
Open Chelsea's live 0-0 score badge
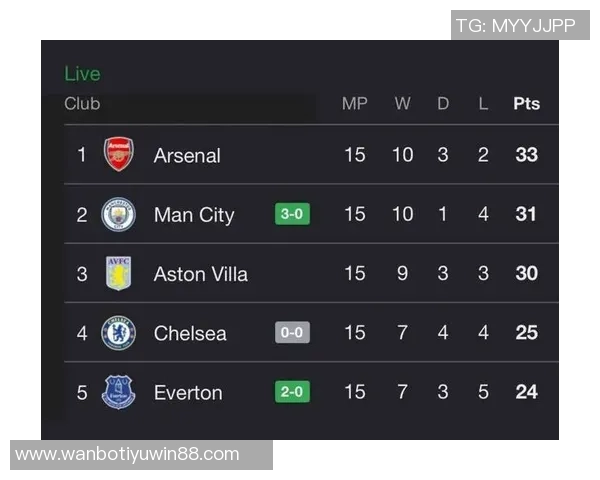pos(292,333)
